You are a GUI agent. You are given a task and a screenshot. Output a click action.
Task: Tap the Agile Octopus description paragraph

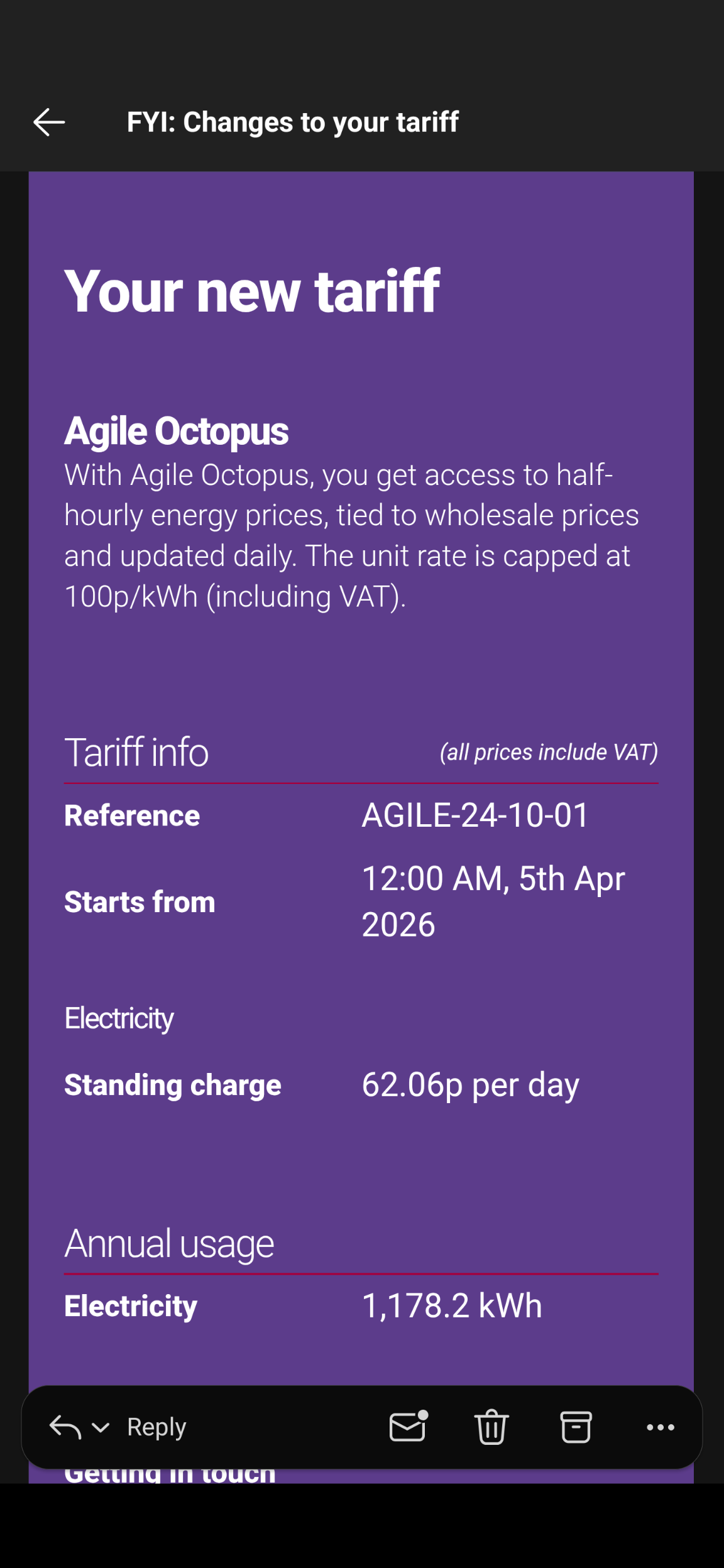[x=352, y=535]
